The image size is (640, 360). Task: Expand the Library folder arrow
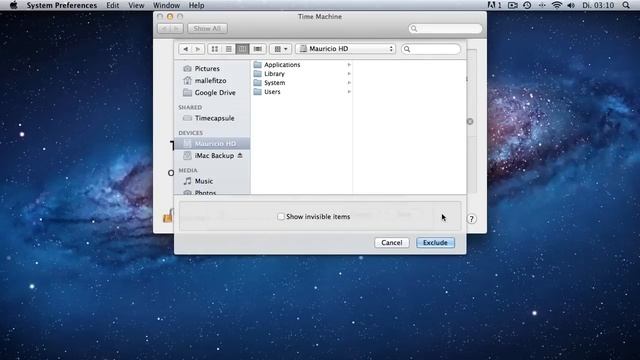pyautogui.click(x=349, y=73)
